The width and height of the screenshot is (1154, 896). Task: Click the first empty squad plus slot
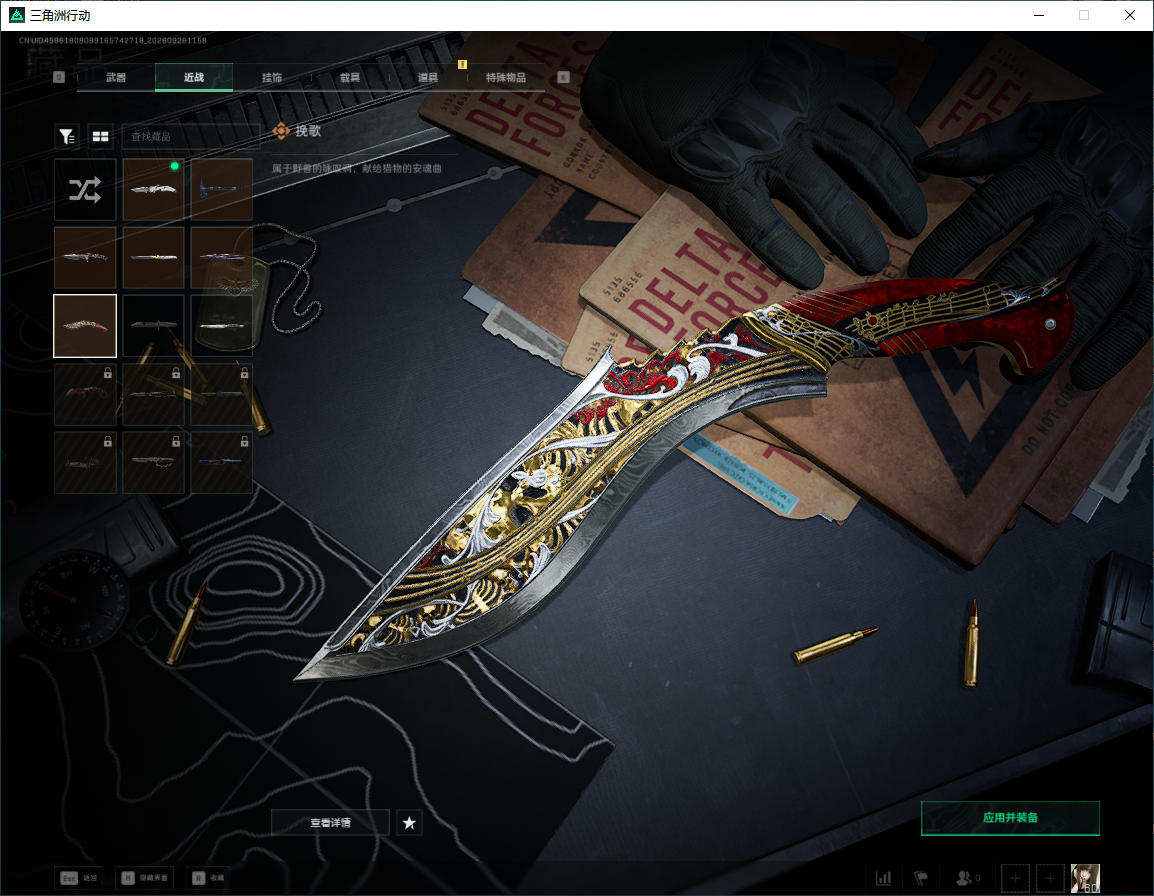1015,878
